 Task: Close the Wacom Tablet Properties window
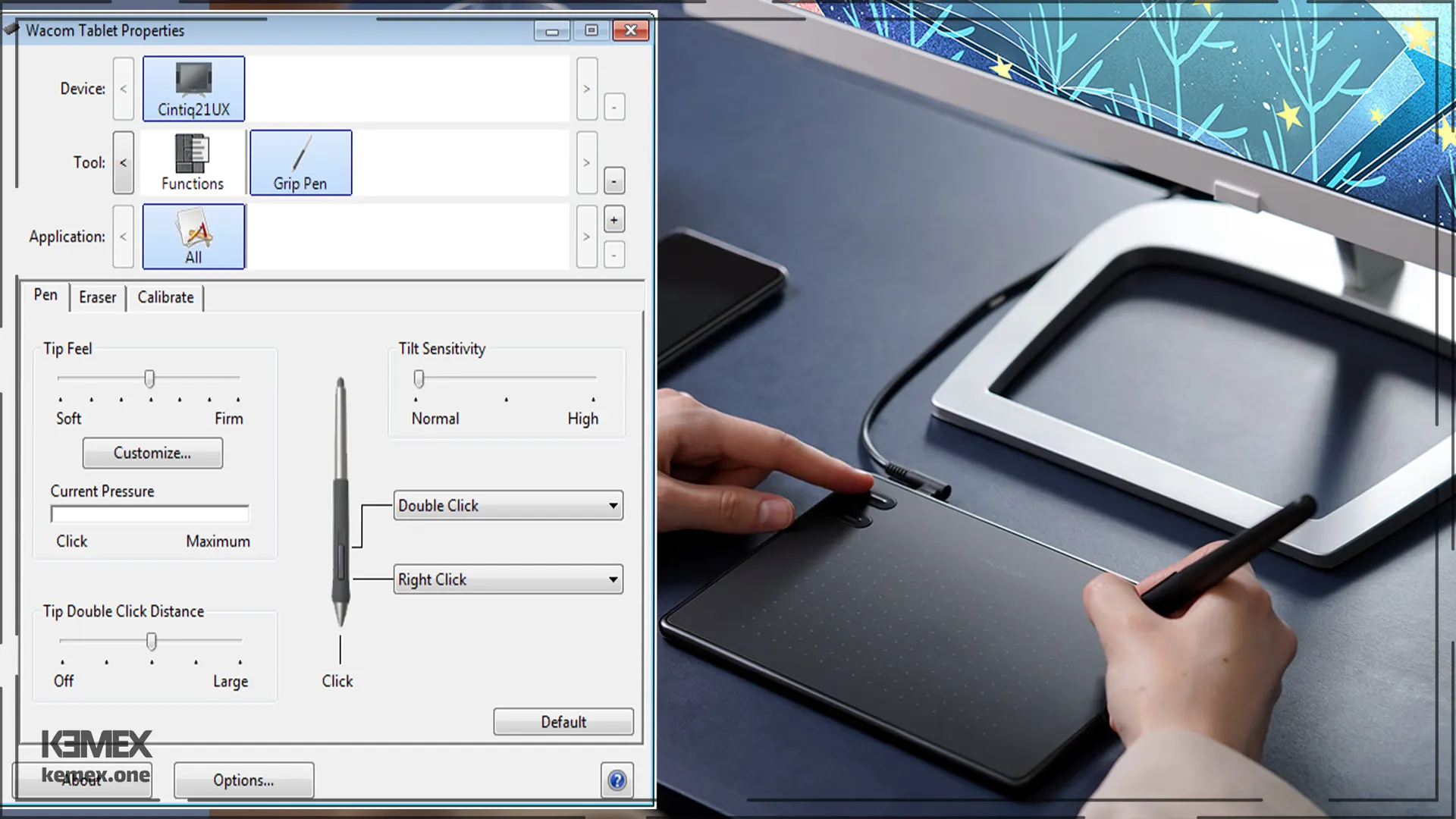click(631, 30)
